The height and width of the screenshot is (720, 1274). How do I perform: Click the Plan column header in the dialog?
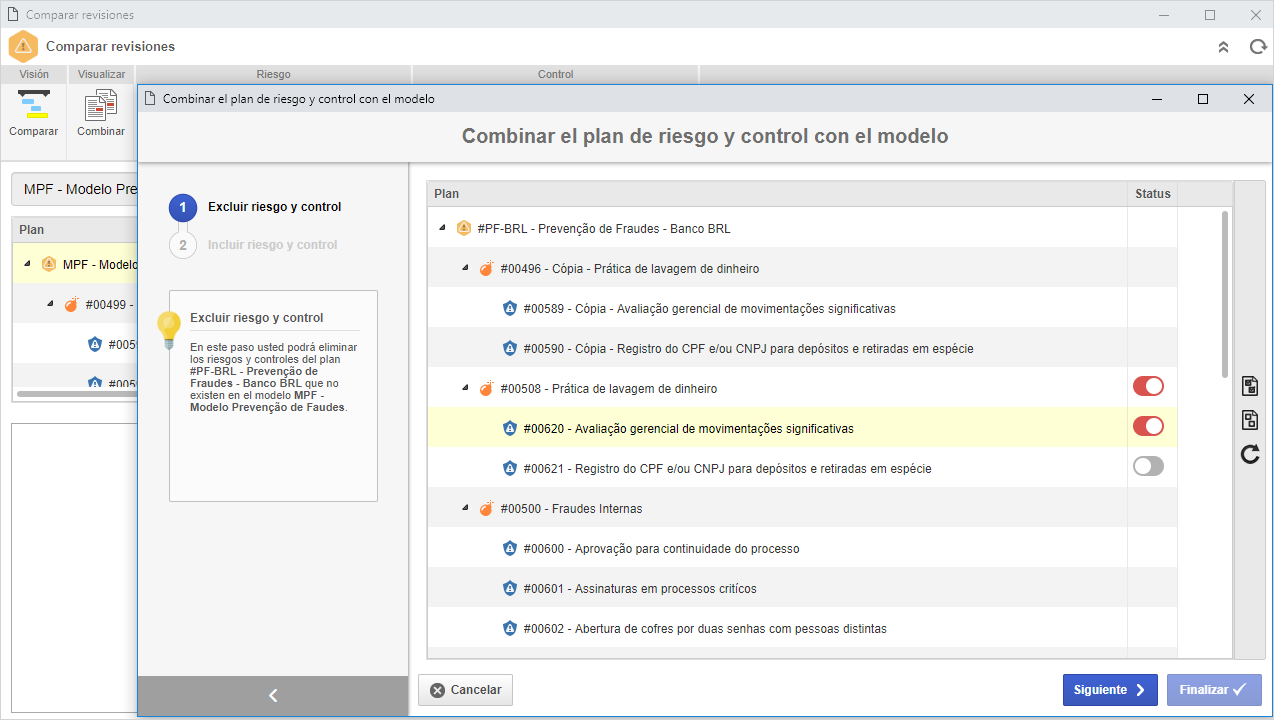(777, 194)
